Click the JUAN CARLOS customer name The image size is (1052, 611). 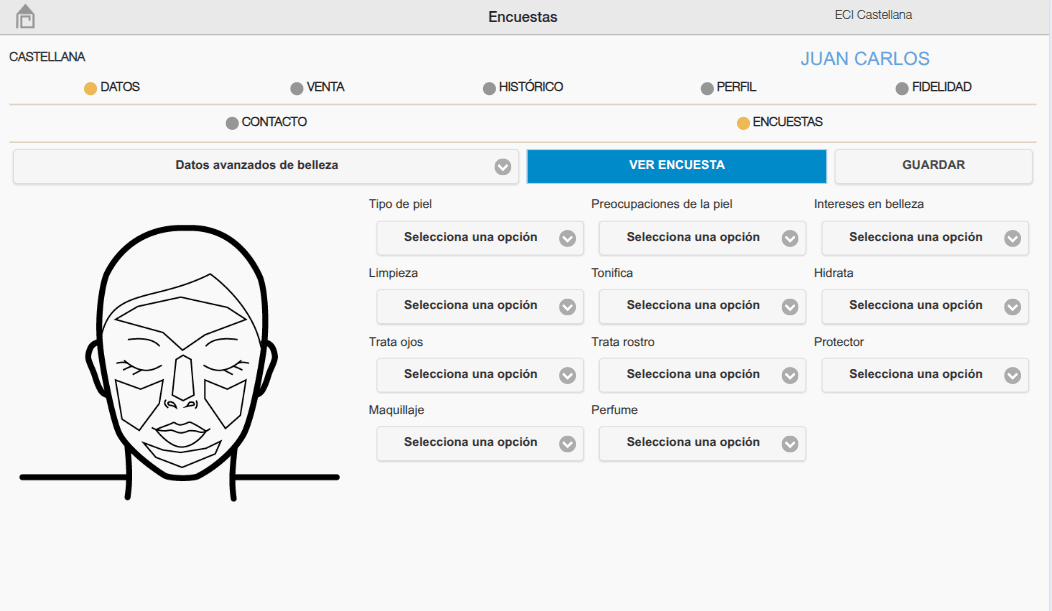pyautogui.click(x=865, y=59)
